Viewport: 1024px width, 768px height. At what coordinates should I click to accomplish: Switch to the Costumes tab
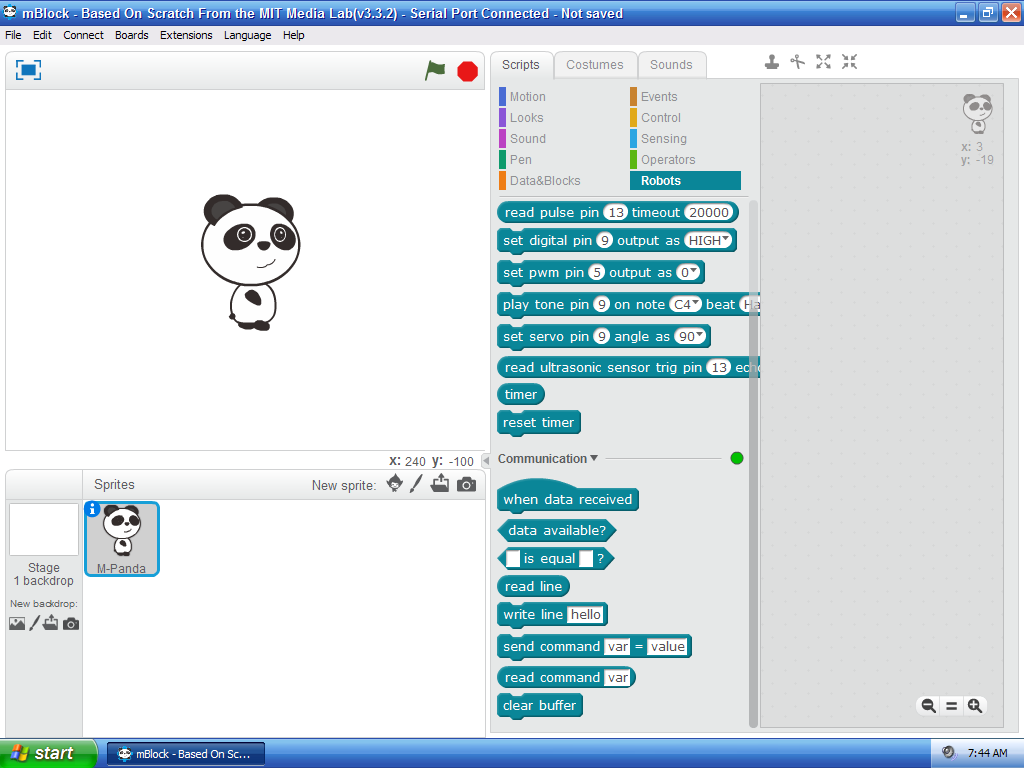595,65
